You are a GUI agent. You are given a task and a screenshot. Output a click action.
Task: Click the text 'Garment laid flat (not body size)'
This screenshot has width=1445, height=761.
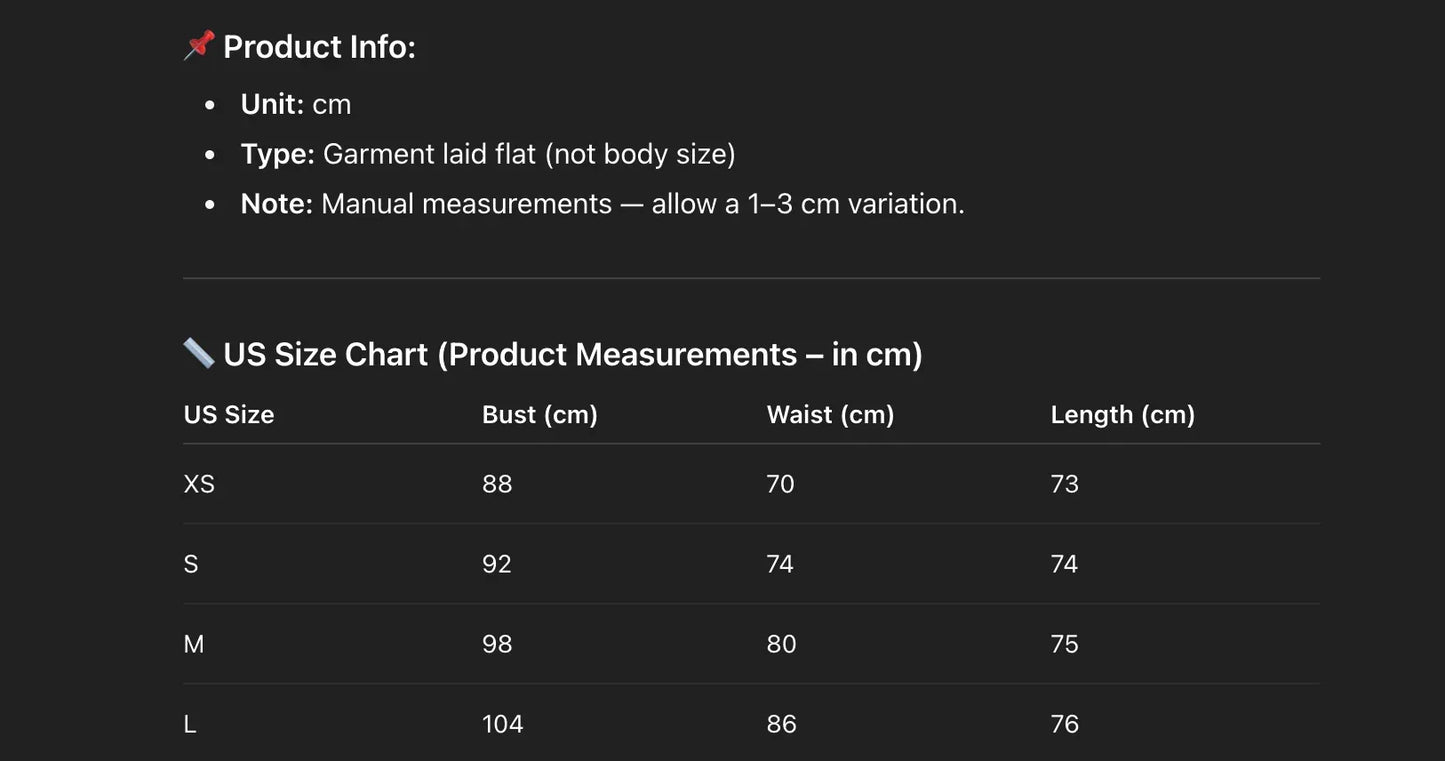(x=529, y=154)
